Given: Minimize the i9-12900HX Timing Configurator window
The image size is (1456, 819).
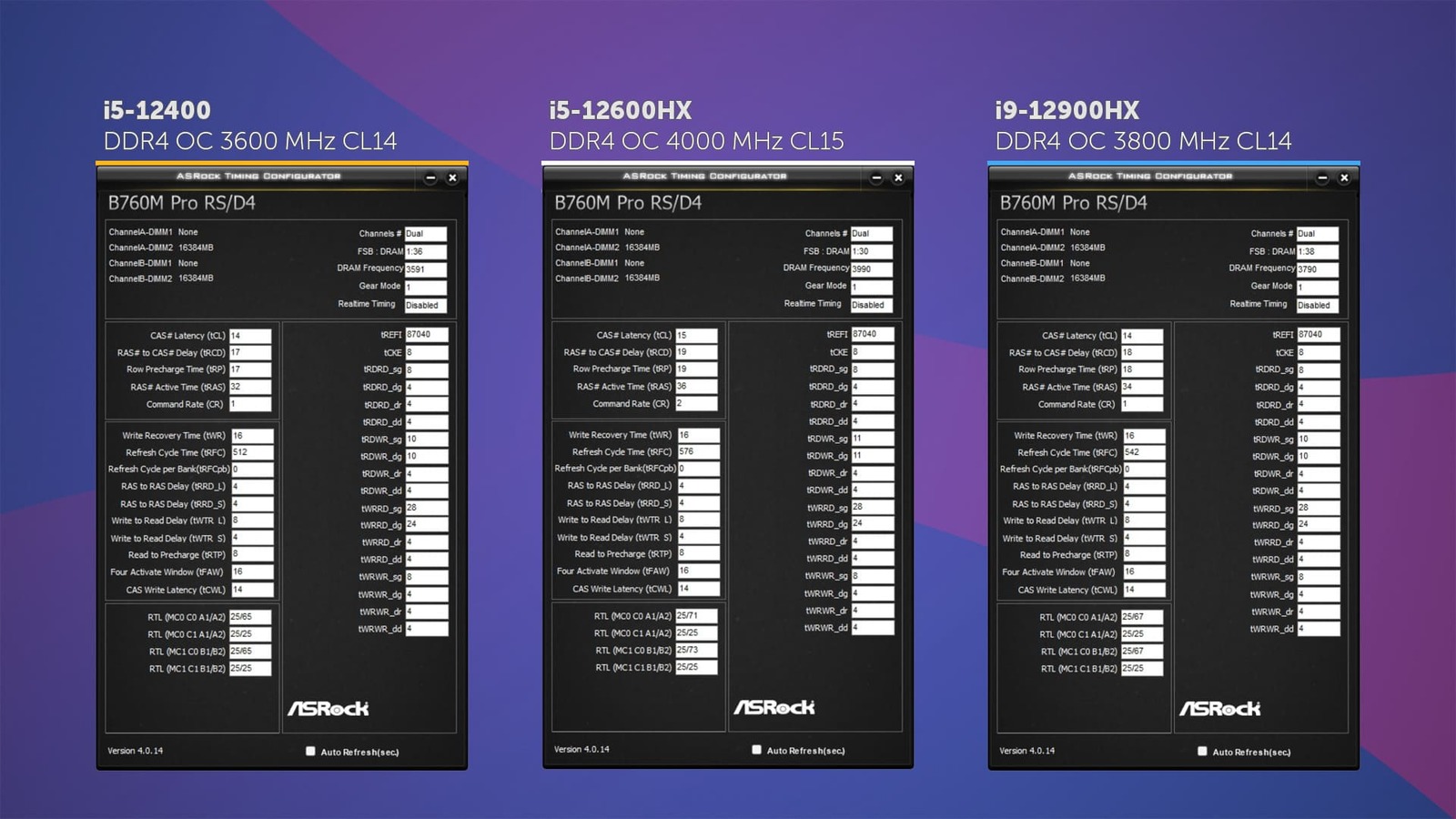Looking at the screenshot, I should pyautogui.click(x=1322, y=178).
